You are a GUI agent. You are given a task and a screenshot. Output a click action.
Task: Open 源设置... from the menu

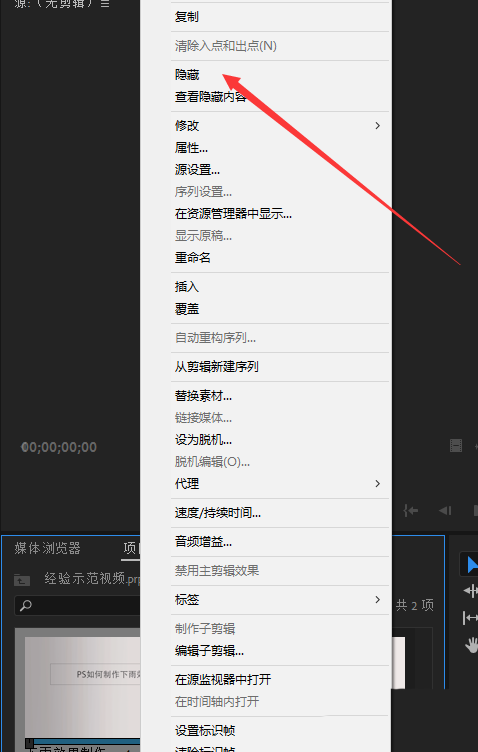(x=198, y=170)
